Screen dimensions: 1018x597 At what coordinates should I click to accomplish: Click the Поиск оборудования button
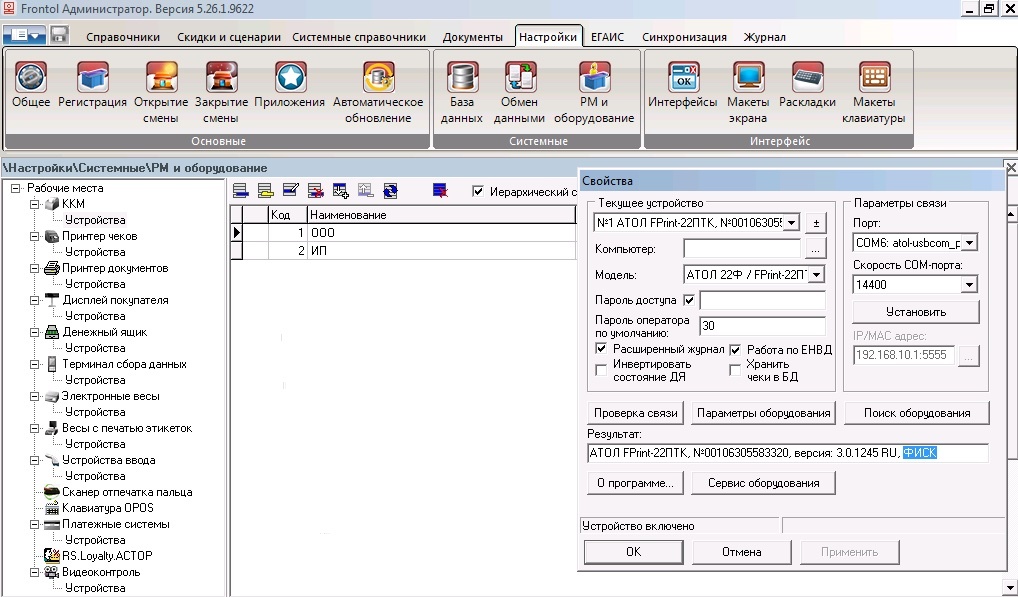917,413
